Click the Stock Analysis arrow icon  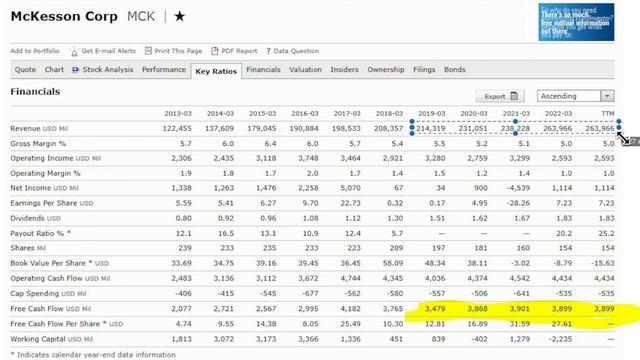[76, 69]
